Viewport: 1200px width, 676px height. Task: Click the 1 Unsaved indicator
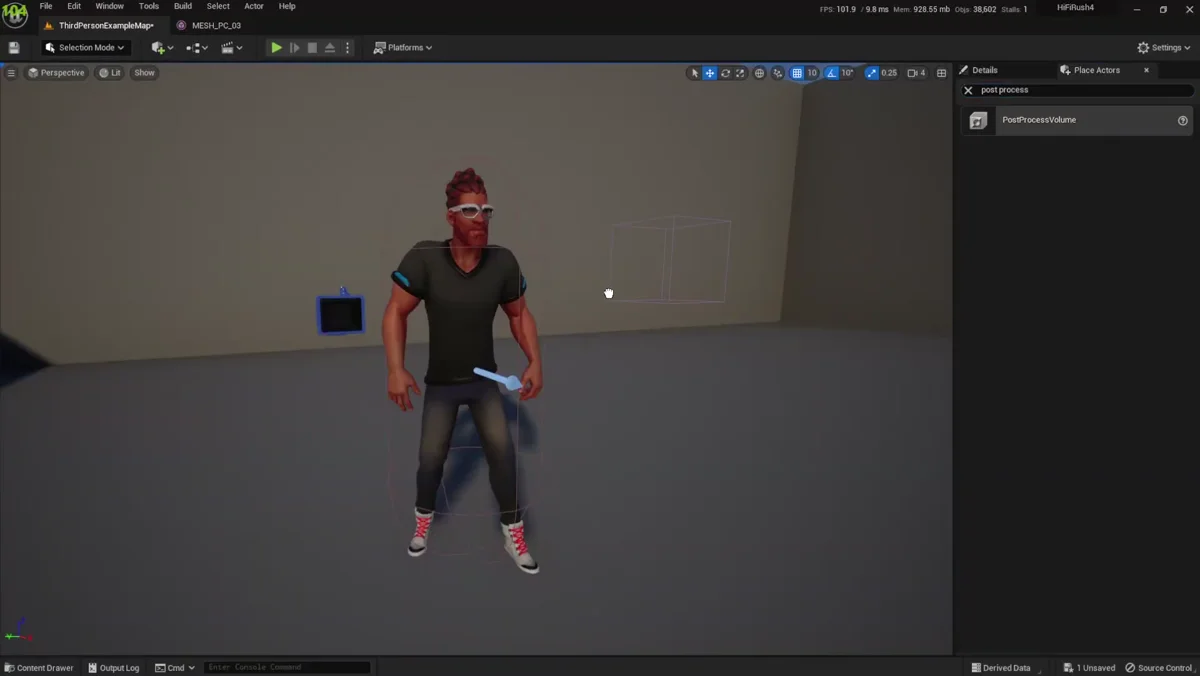[1089, 667]
